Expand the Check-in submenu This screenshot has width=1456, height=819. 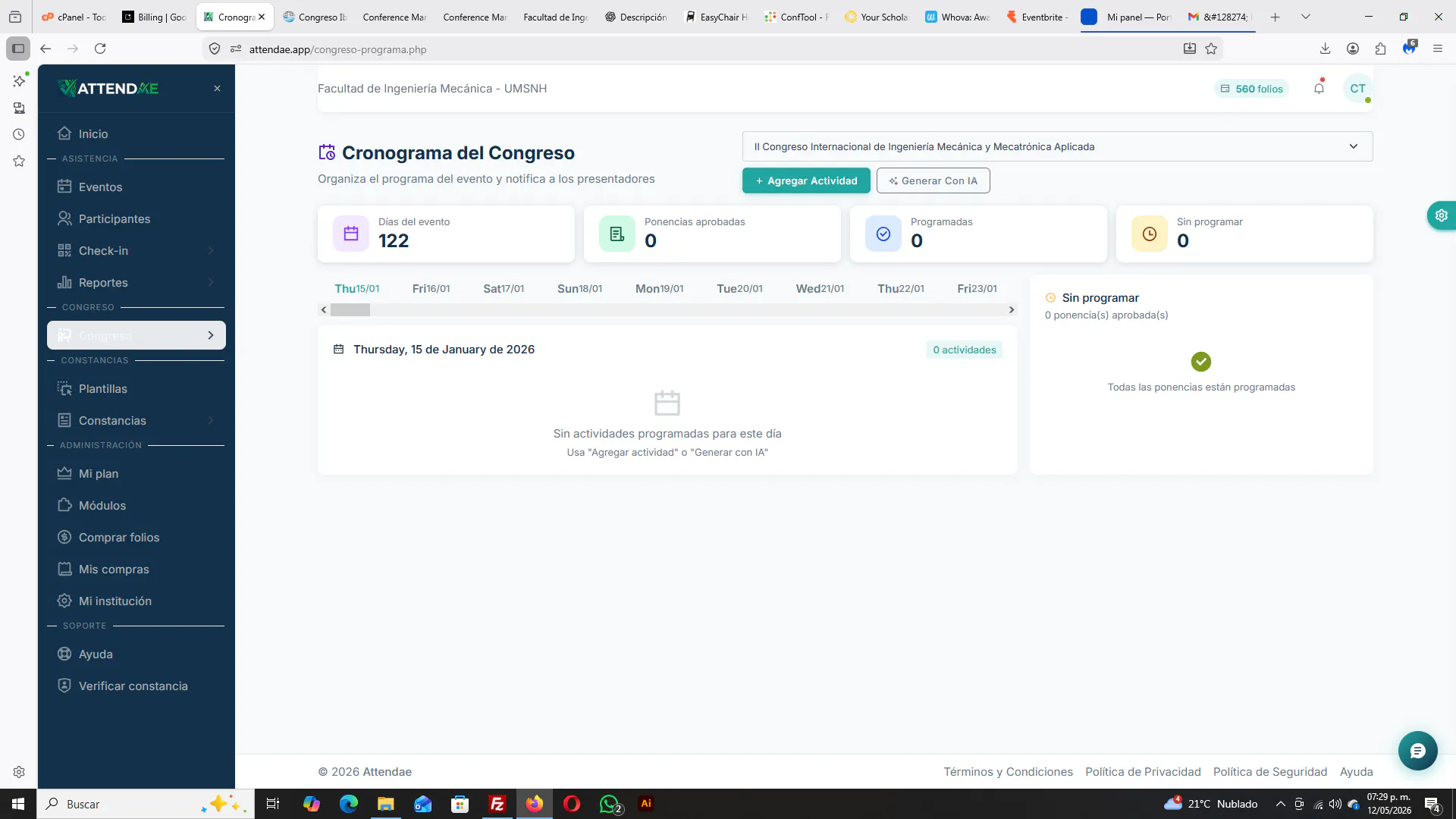click(136, 250)
